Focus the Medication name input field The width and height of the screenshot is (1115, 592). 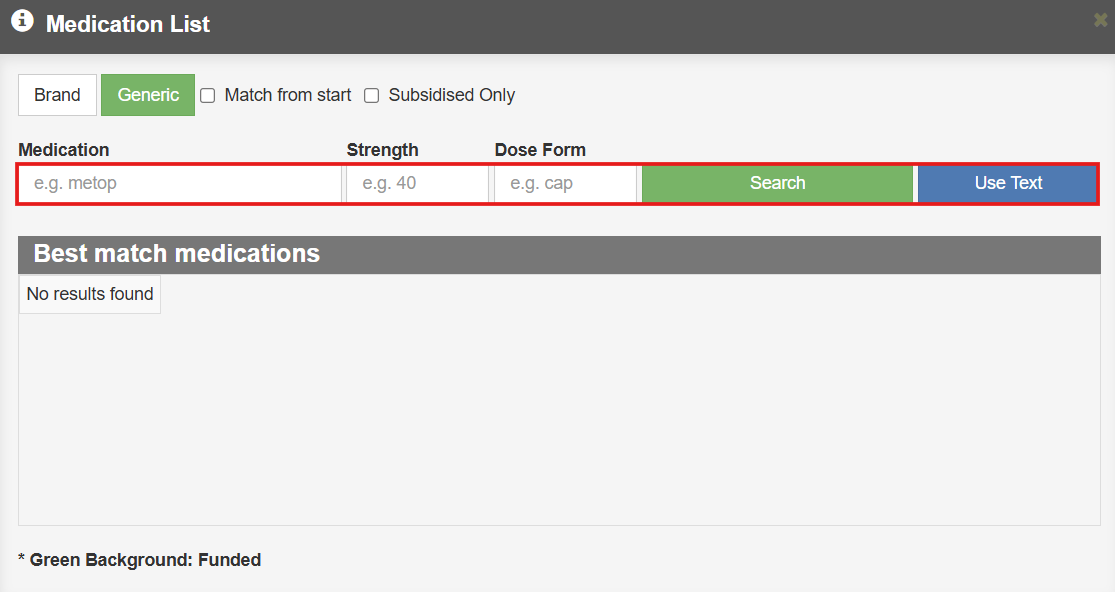pyautogui.click(x=180, y=184)
